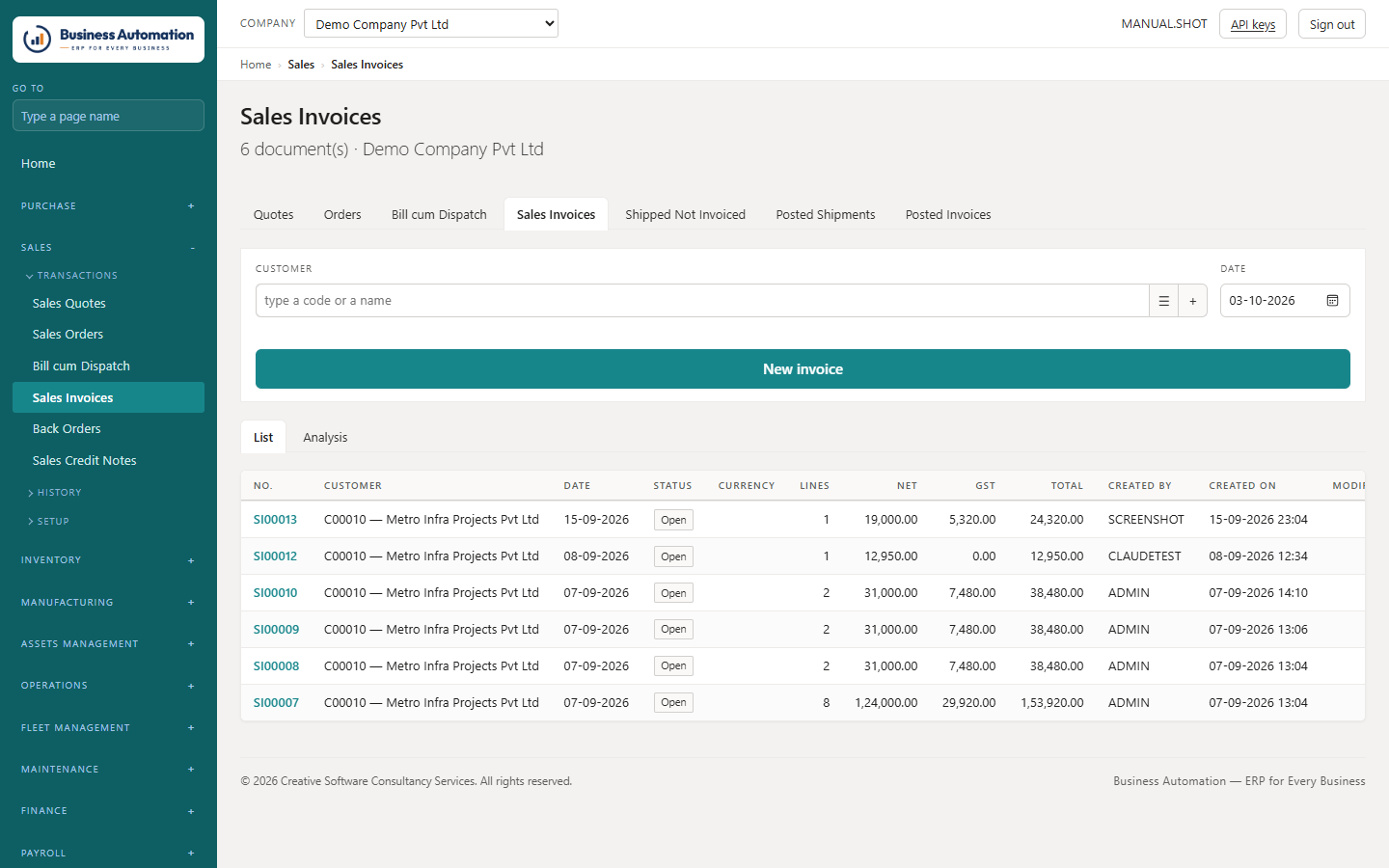Sign out of the application
1389x868 pixels.
(x=1331, y=24)
